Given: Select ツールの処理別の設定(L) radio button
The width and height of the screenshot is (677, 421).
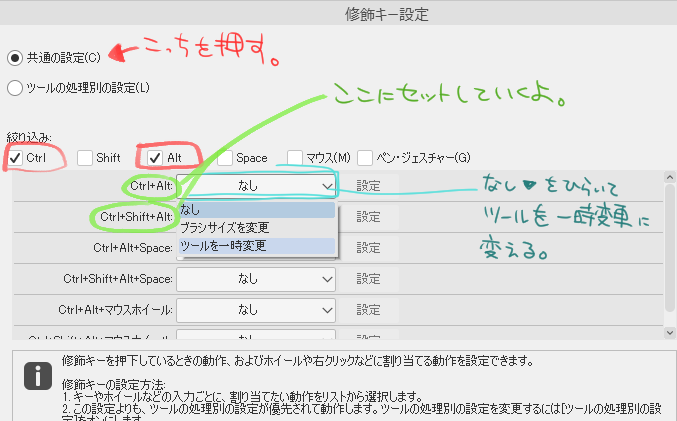Looking at the screenshot, I should [x=15, y=88].
